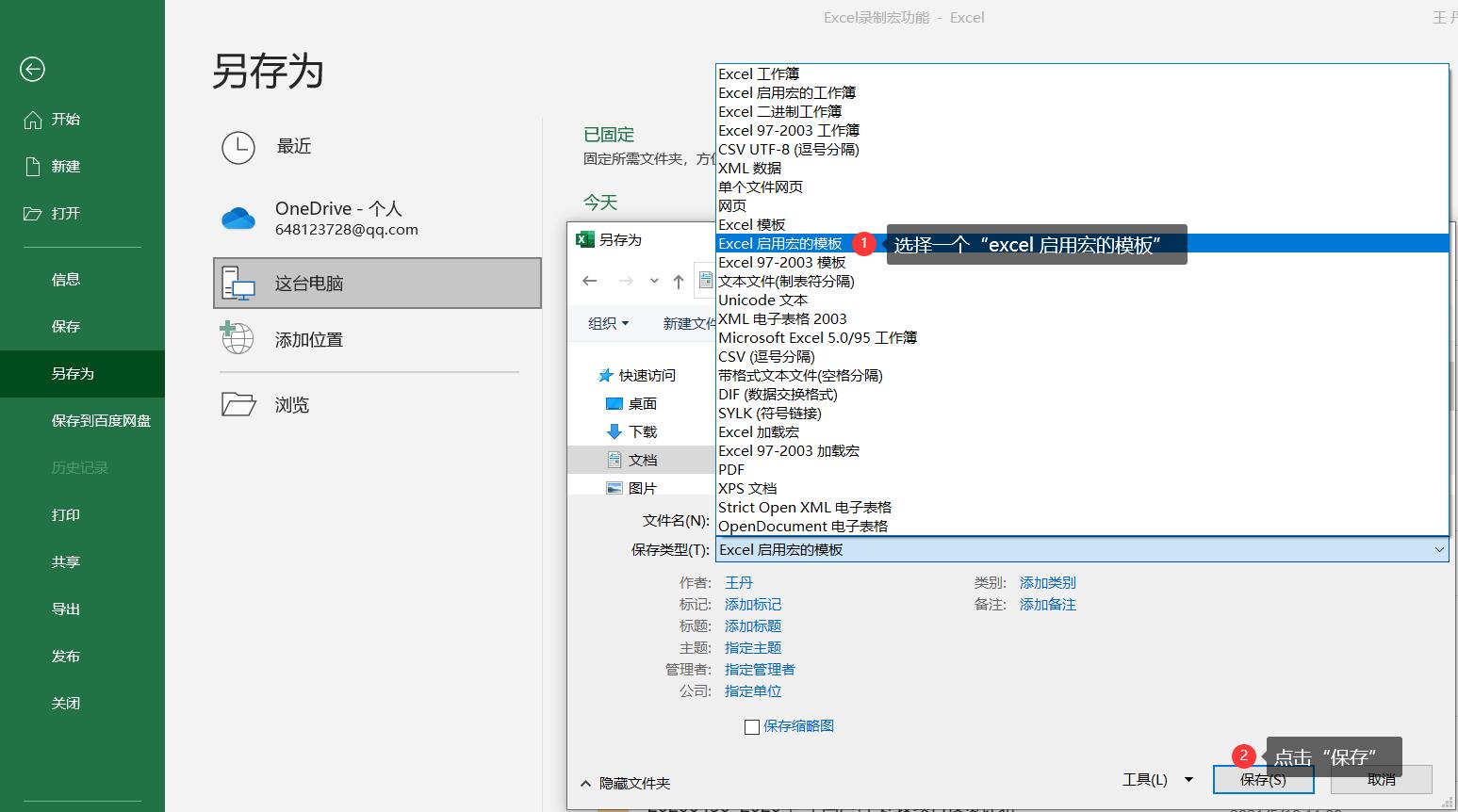Click the OneDrive cloud icon
This screenshot has width=1458, height=812.
point(238,219)
